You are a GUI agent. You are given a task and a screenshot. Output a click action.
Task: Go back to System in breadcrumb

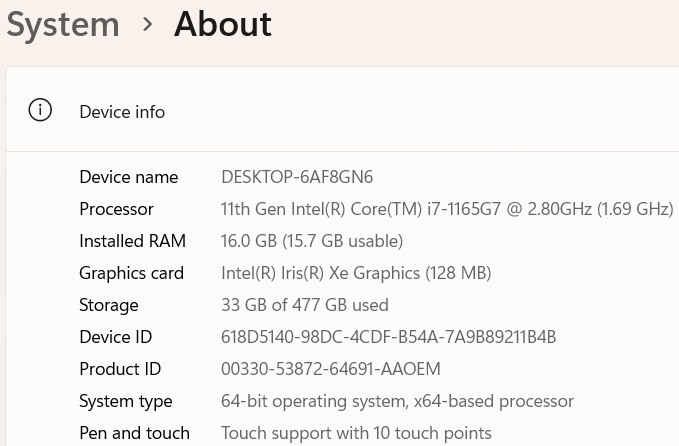point(63,25)
